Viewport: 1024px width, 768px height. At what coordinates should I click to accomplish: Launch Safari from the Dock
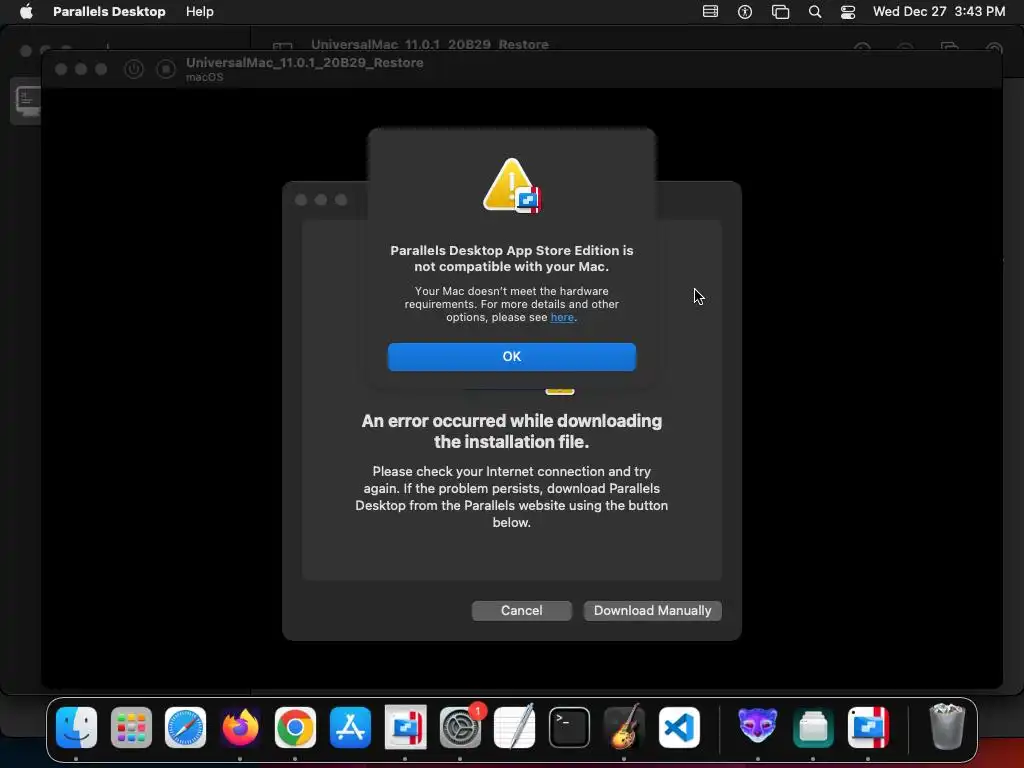click(x=185, y=728)
